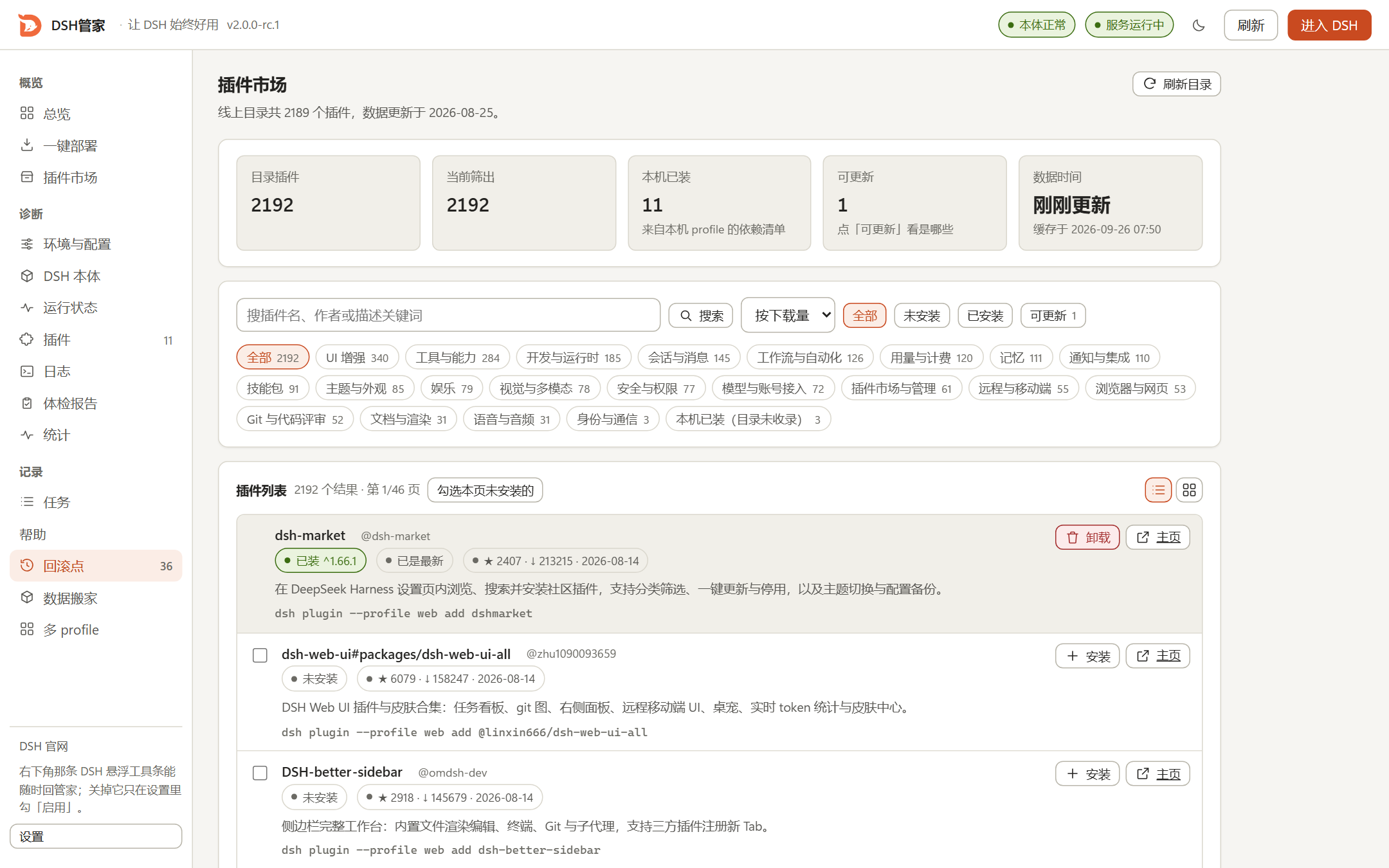Open 数据搬家 in sidebar

click(96, 598)
